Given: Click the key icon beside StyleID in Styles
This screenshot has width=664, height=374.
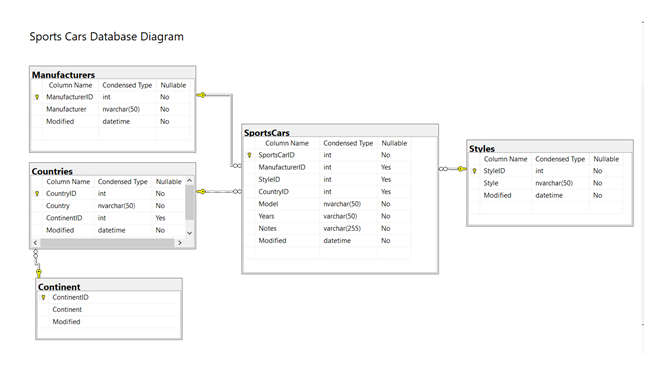Looking at the screenshot, I should tap(474, 171).
